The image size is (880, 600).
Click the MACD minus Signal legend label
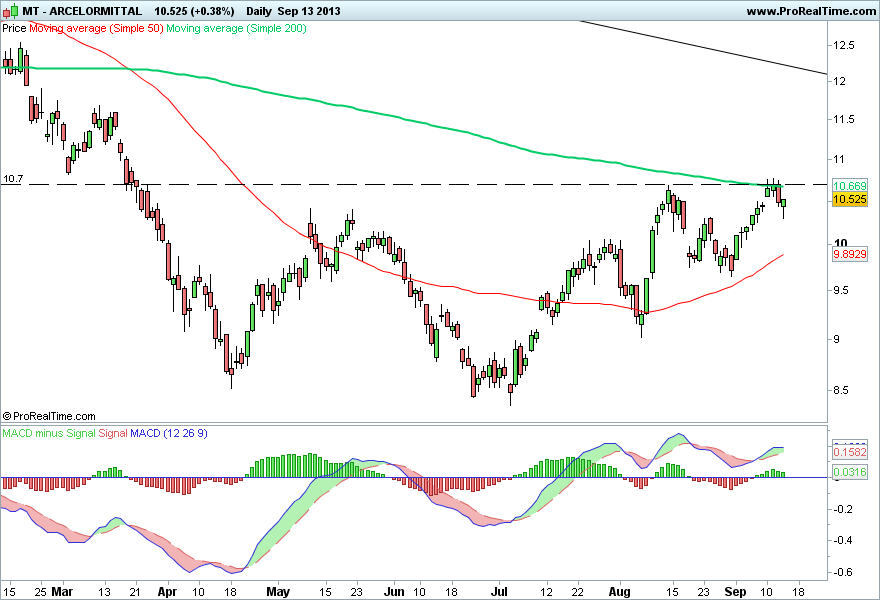(x=49, y=433)
